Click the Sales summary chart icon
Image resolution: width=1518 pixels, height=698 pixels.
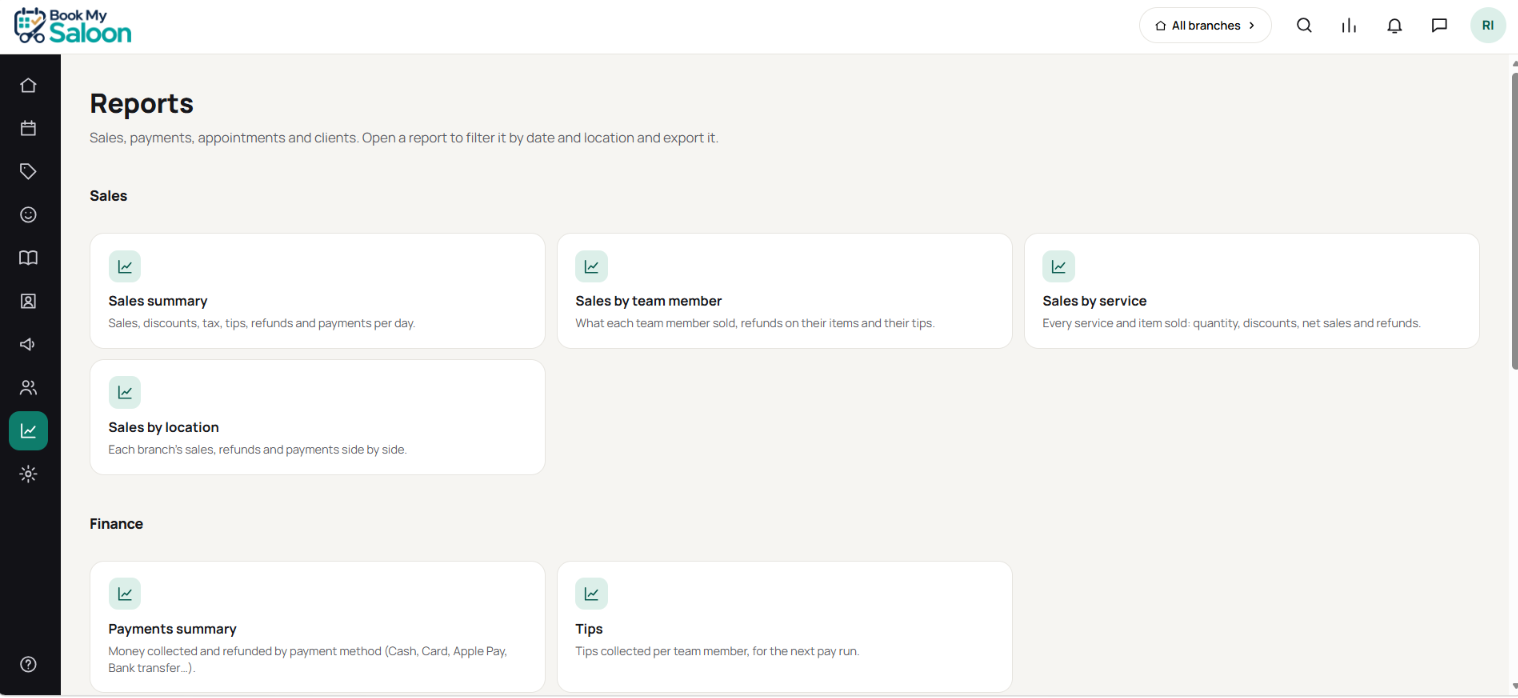coord(125,267)
